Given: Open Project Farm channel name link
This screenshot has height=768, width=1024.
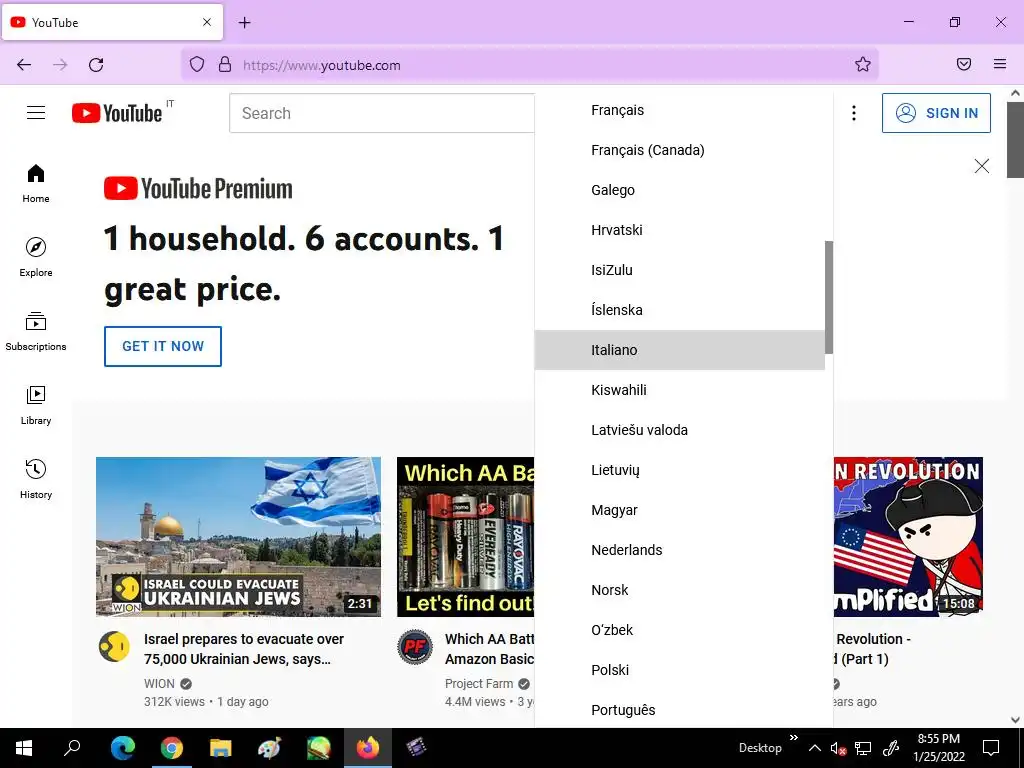Looking at the screenshot, I should click(479, 684).
